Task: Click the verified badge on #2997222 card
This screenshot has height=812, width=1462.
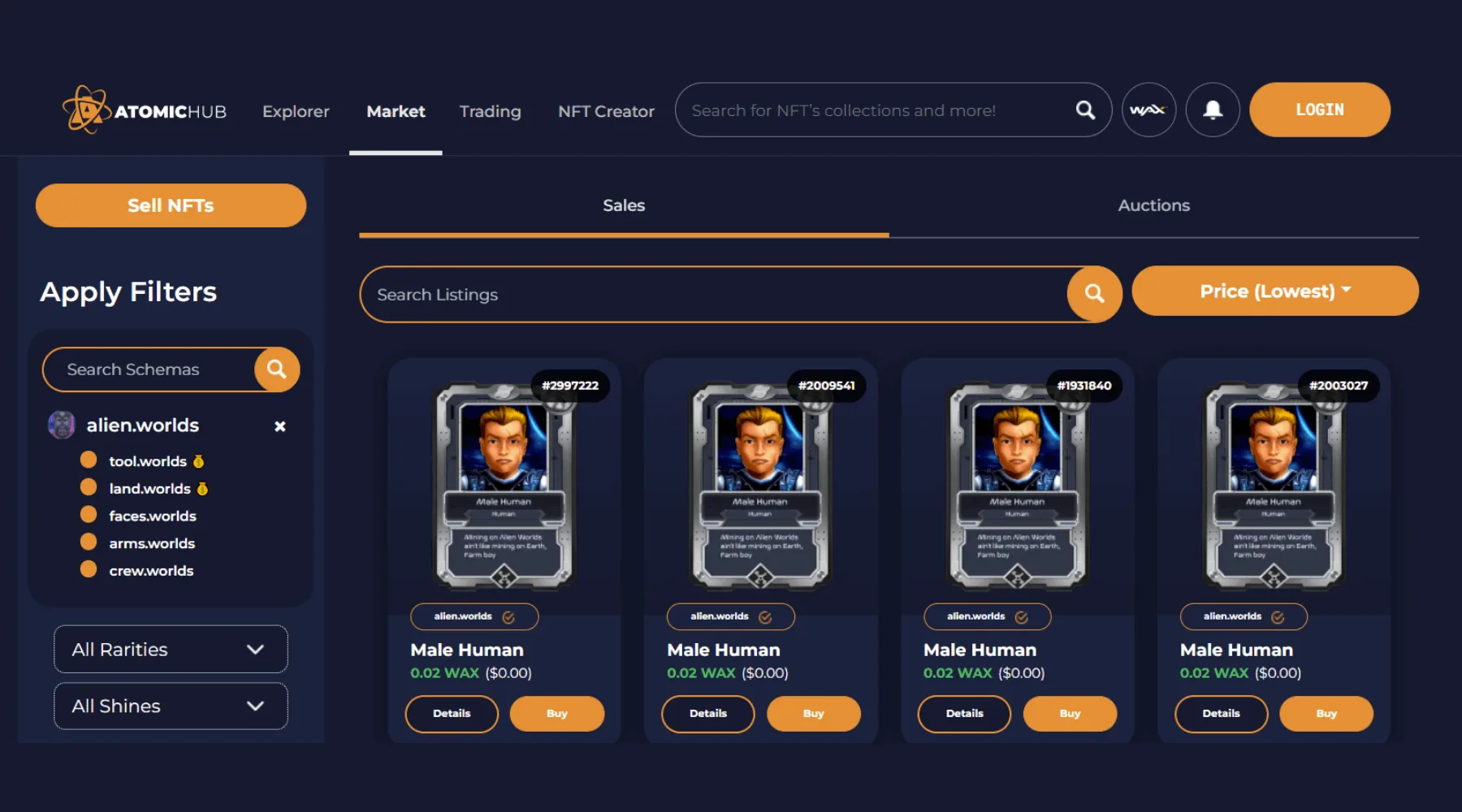Action: (508, 617)
